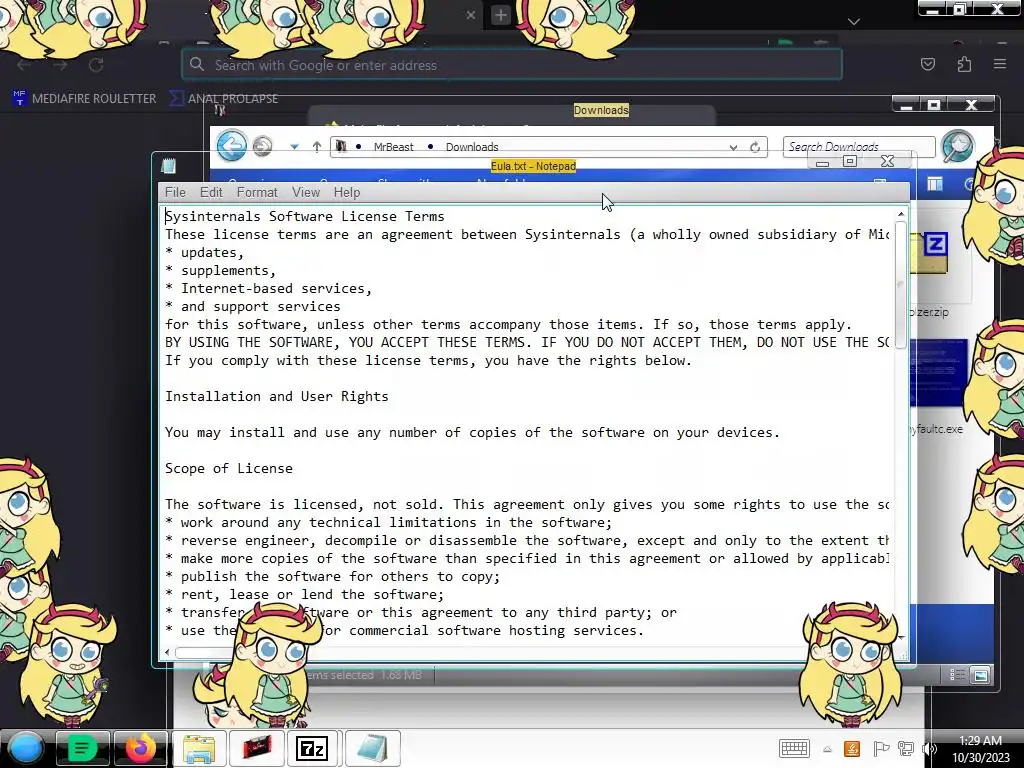Click the Notepad vertical scrollbar thumb
The height and width of the screenshot is (768, 1024).
tap(901, 285)
